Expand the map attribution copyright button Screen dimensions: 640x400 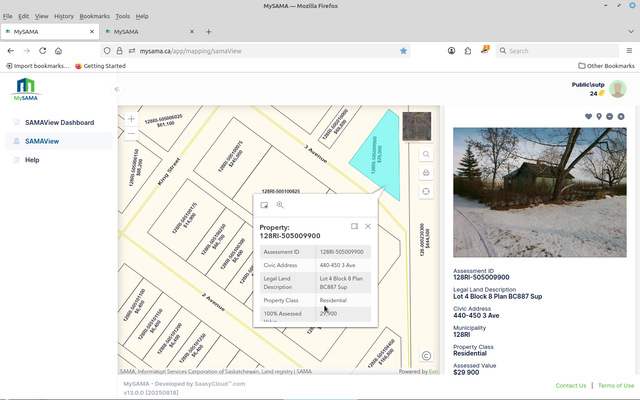426,356
